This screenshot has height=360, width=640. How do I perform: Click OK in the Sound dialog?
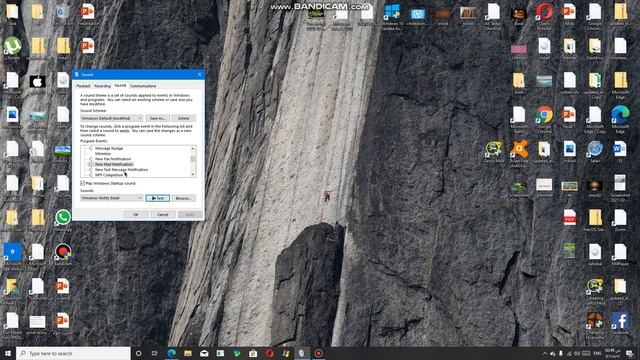tap(136, 214)
